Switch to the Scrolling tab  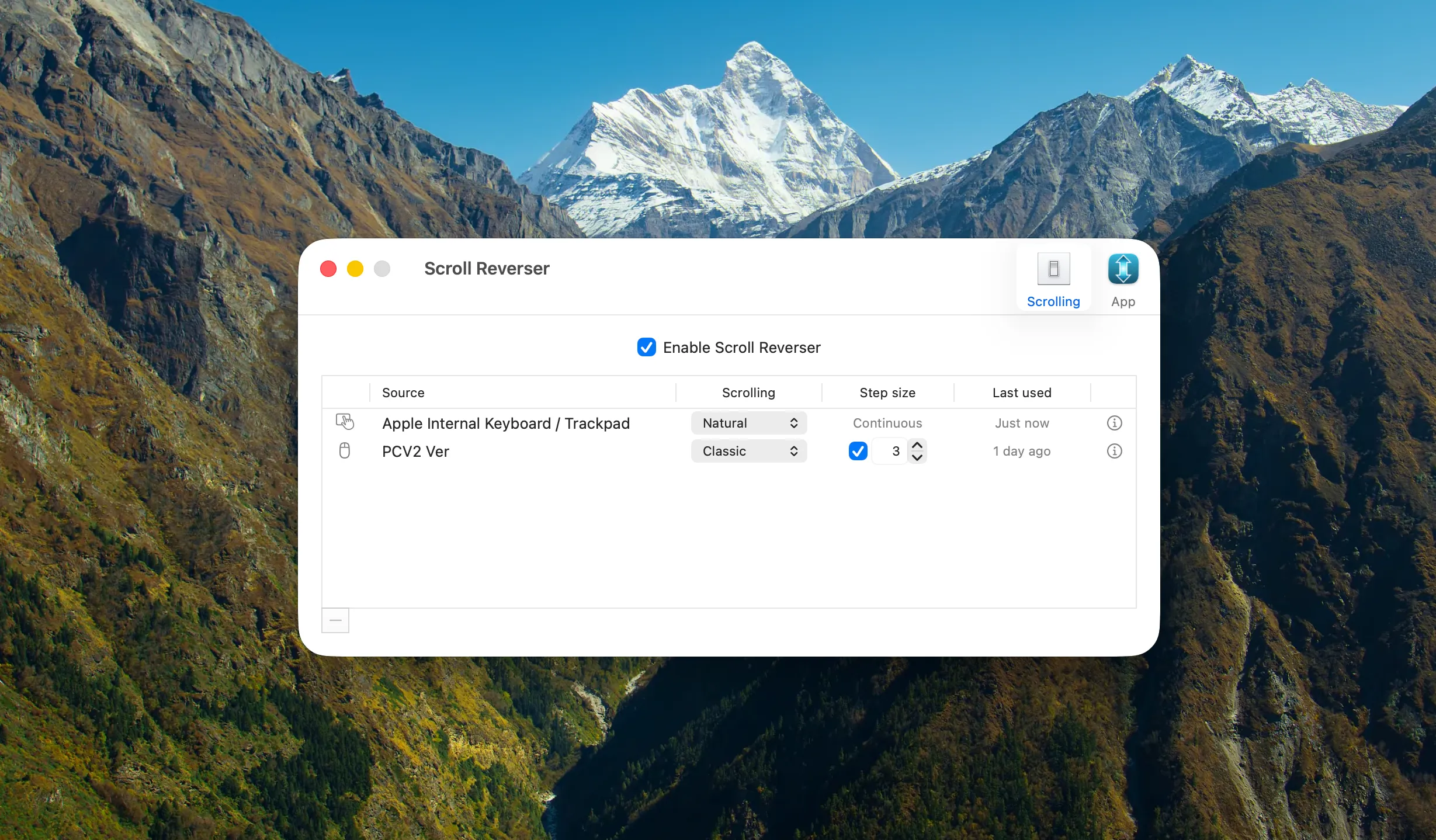(1053, 280)
